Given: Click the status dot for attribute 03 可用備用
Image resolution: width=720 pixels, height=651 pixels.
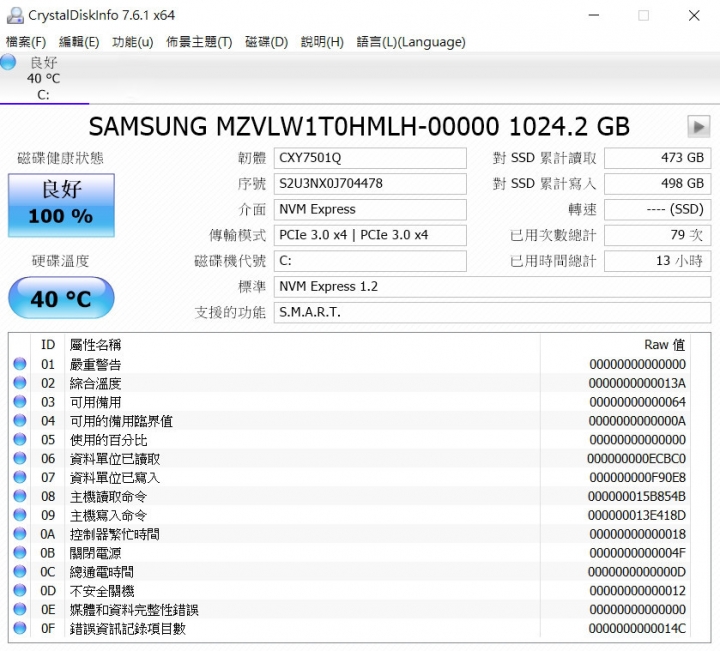Looking at the screenshot, I should 20,402.
